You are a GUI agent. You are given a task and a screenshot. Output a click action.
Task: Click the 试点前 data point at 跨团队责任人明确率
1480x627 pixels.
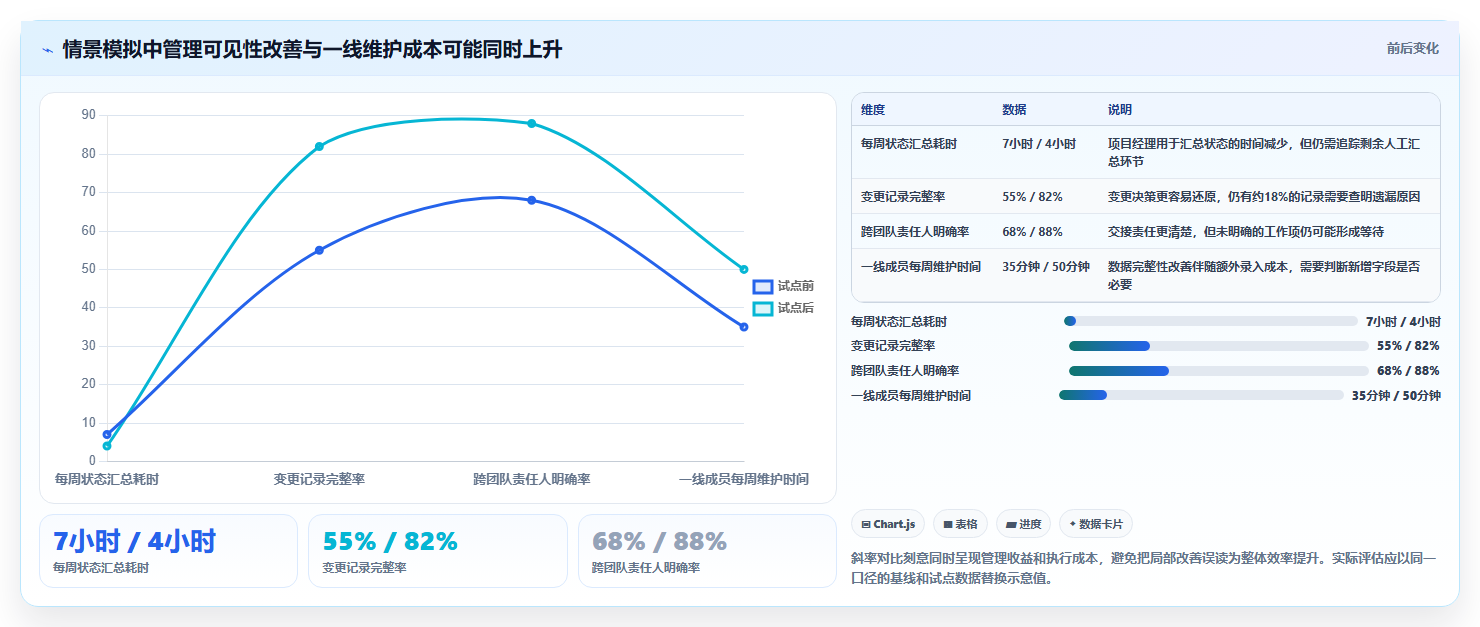coord(531,200)
